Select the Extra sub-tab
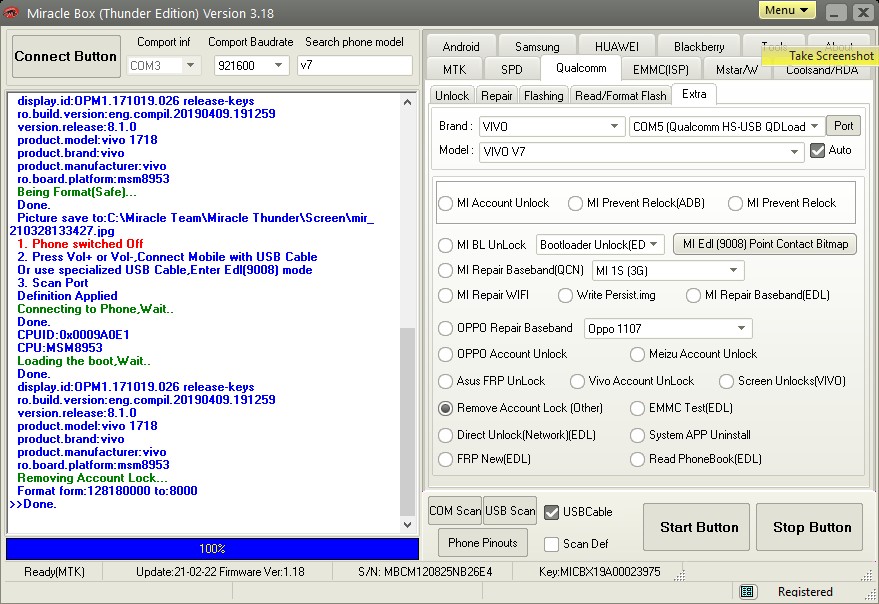Screen dimensions: 879x604 (x=694, y=94)
